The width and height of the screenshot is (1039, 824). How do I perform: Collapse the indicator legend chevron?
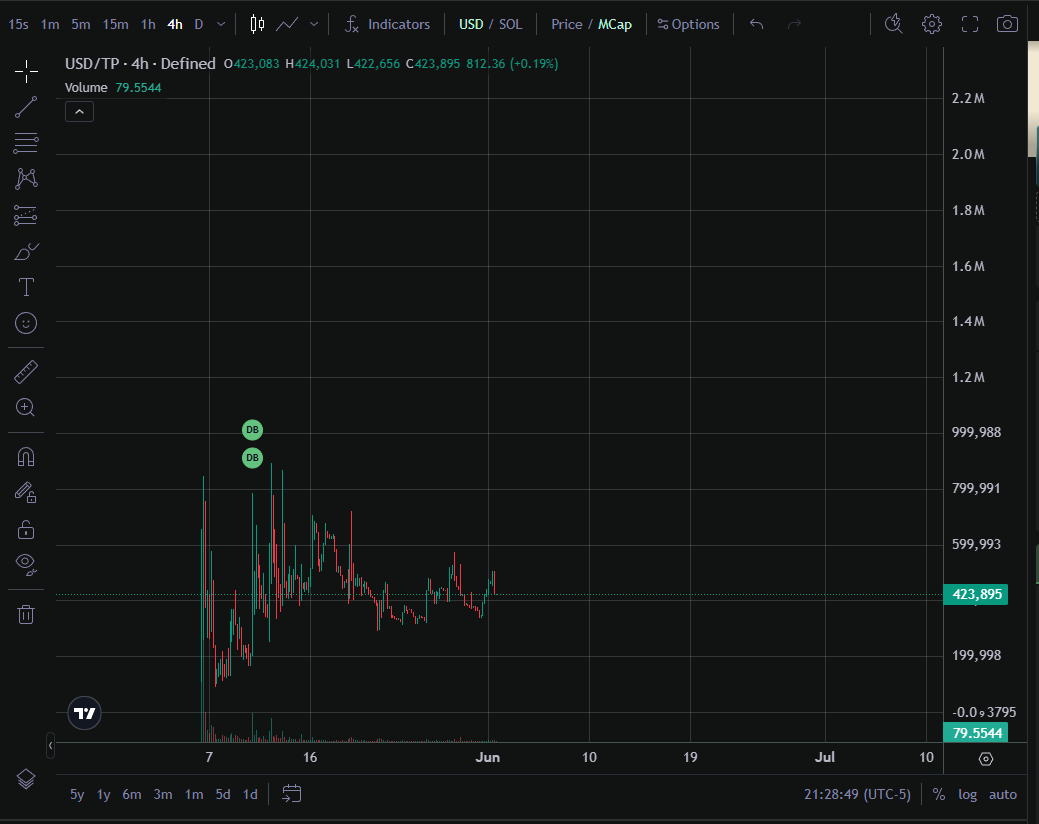tap(80, 112)
